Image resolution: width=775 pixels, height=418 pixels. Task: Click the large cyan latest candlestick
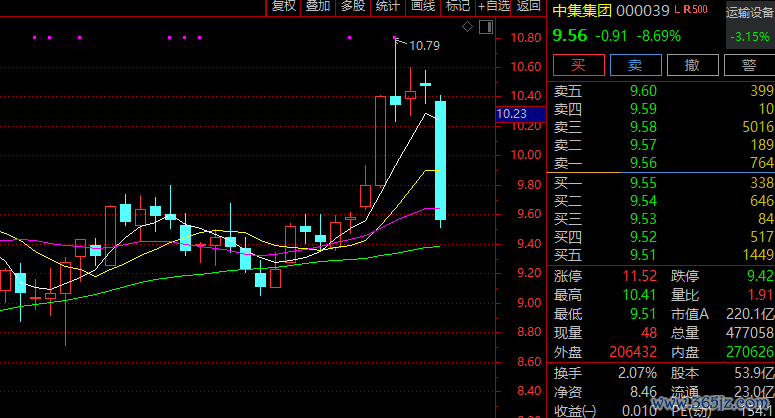click(x=440, y=161)
